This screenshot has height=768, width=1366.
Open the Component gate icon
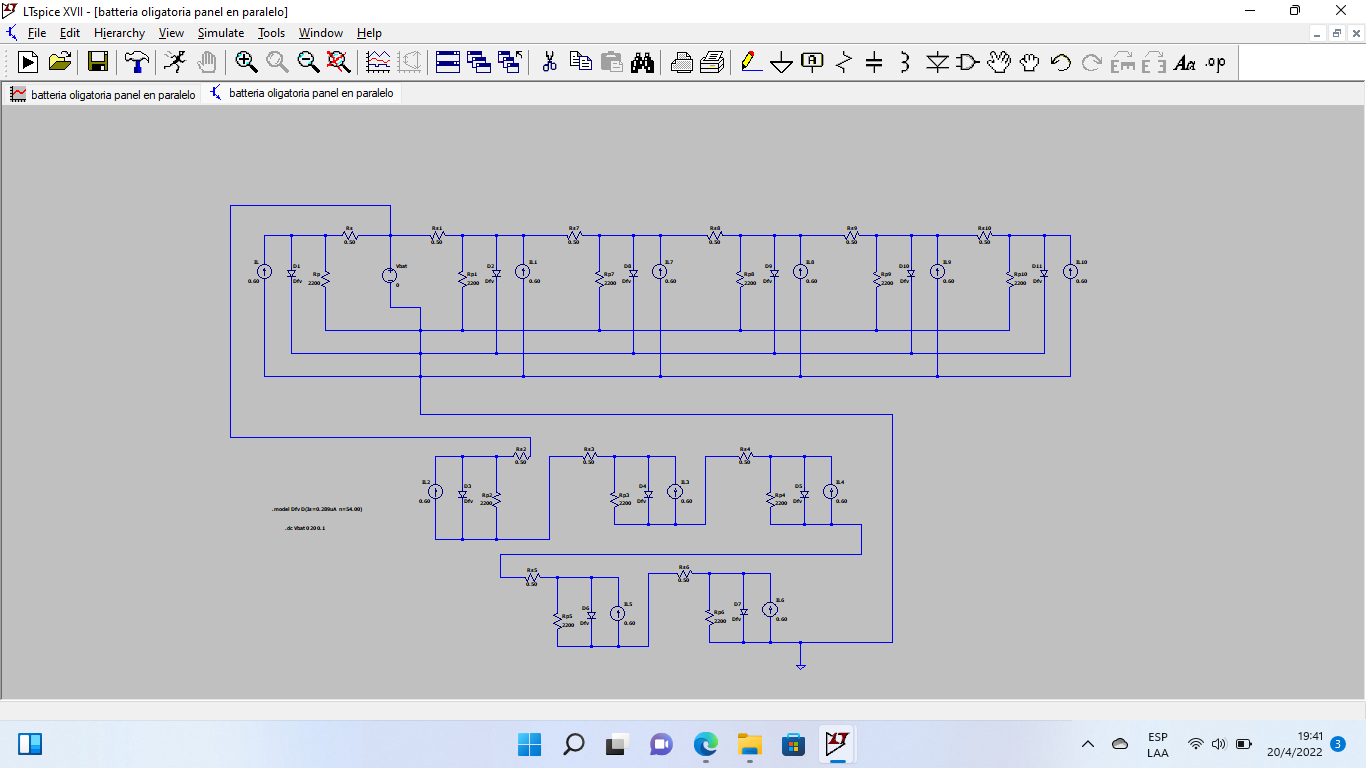click(968, 62)
